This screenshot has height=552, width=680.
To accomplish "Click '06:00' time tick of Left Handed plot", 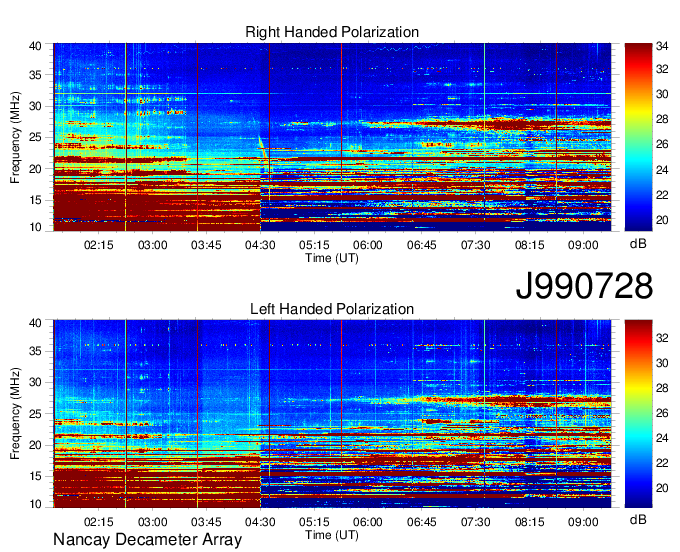I will (x=368, y=522).
